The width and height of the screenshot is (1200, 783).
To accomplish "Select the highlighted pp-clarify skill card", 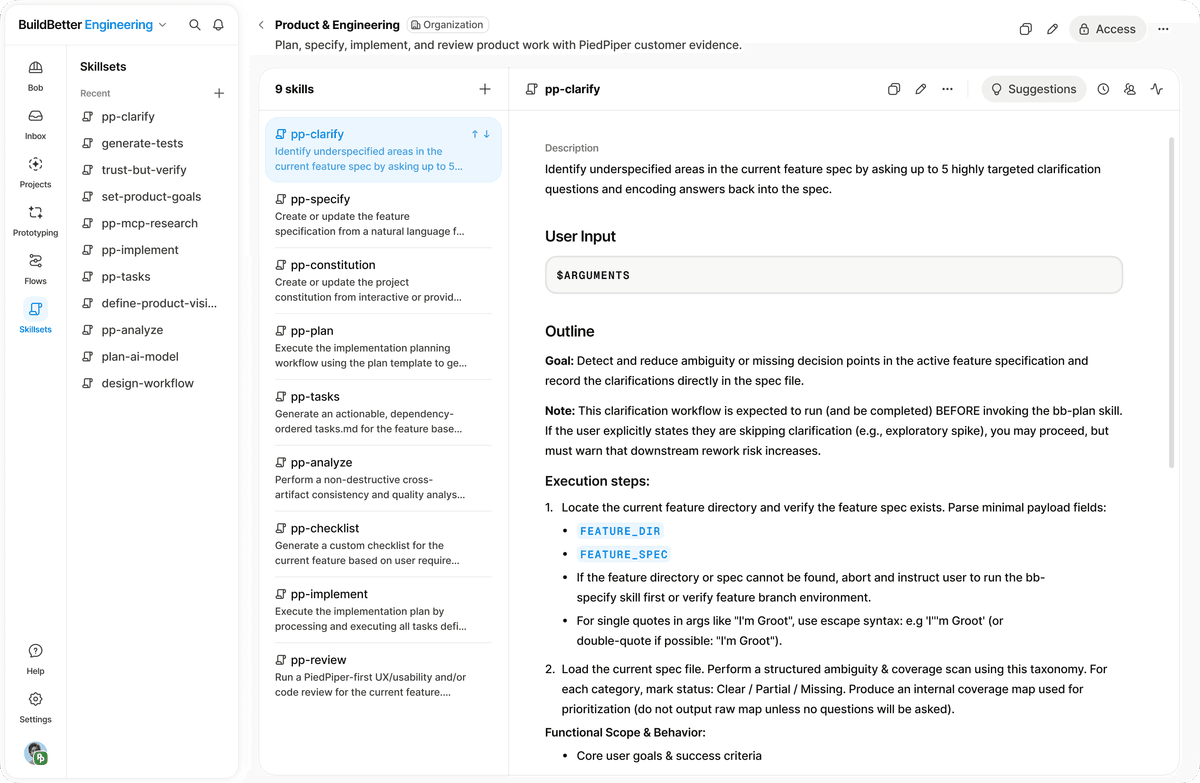I will (x=383, y=150).
